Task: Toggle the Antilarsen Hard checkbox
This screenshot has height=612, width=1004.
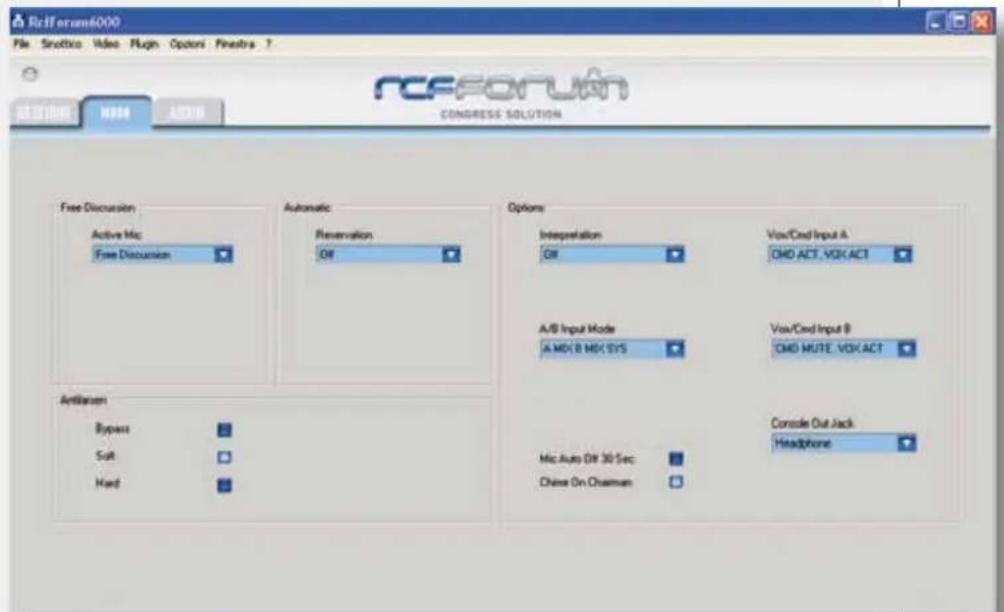Action: (x=224, y=485)
